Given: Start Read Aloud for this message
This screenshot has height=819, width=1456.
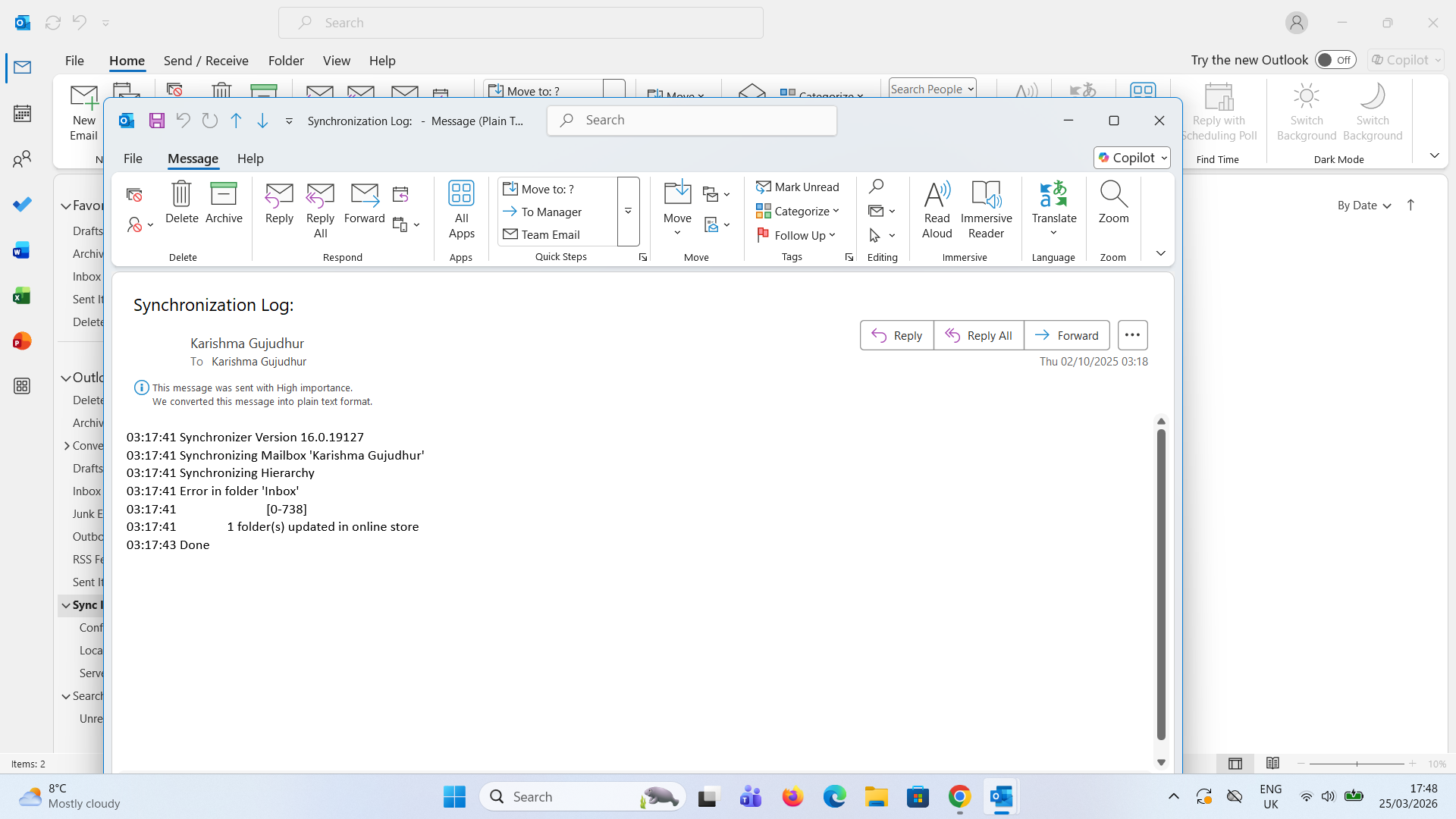Looking at the screenshot, I should pos(937,210).
